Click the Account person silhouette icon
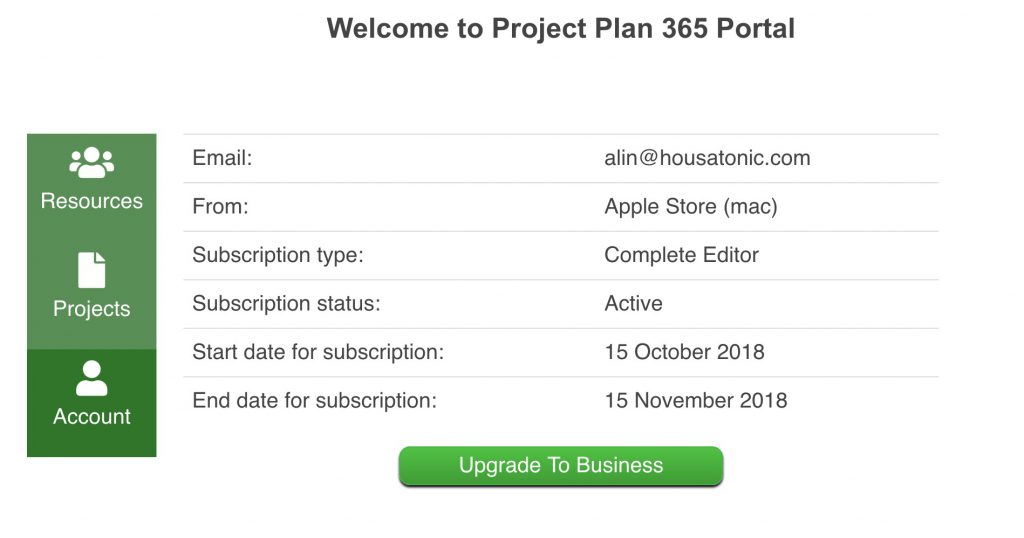The height and width of the screenshot is (538, 1024). [x=91, y=378]
